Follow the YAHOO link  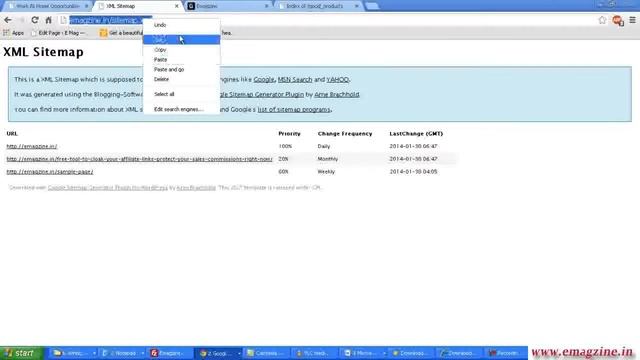(x=338, y=80)
